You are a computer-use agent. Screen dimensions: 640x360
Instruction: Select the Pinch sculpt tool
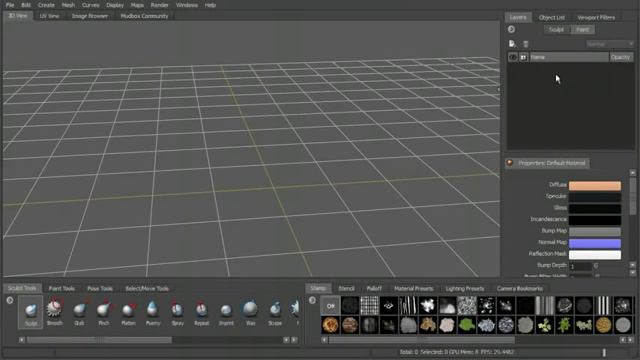pyautogui.click(x=104, y=312)
